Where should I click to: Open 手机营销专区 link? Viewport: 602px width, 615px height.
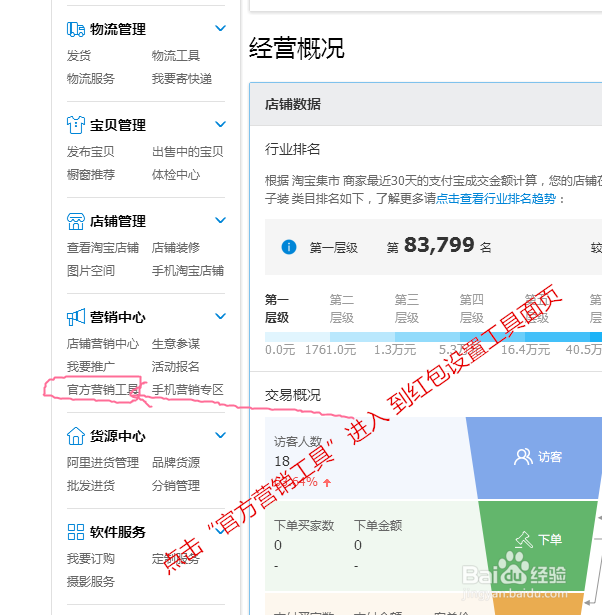pyautogui.click(x=187, y=389)
